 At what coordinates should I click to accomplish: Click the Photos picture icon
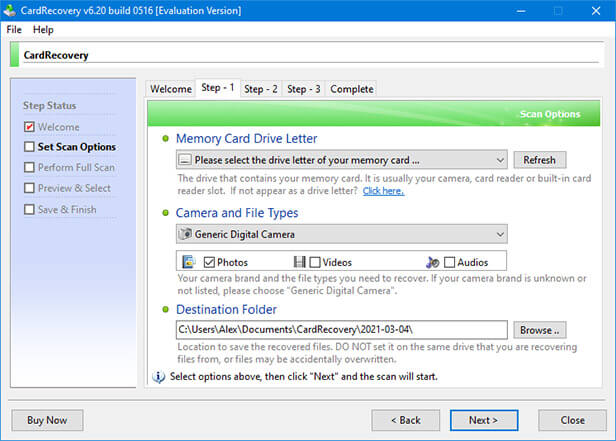(x=189, y=262)
